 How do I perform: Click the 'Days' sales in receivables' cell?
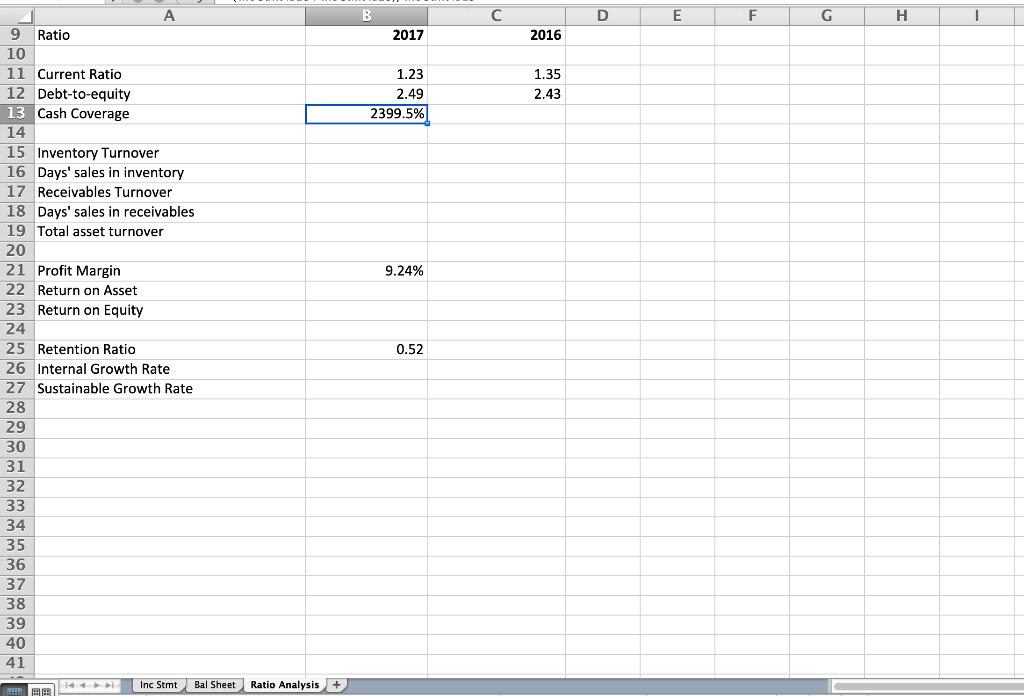pos(170,212)
